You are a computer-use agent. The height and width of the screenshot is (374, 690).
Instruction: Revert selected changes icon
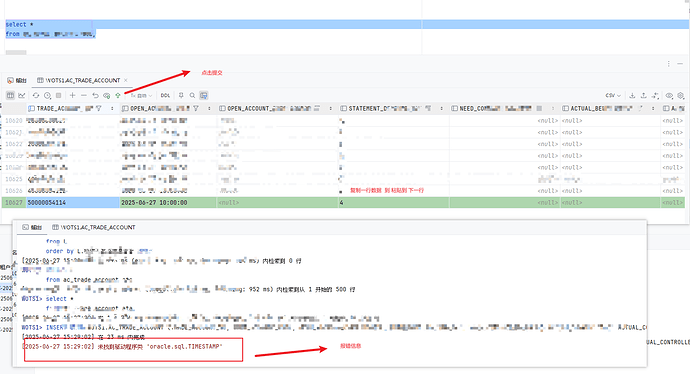(95, 95)
